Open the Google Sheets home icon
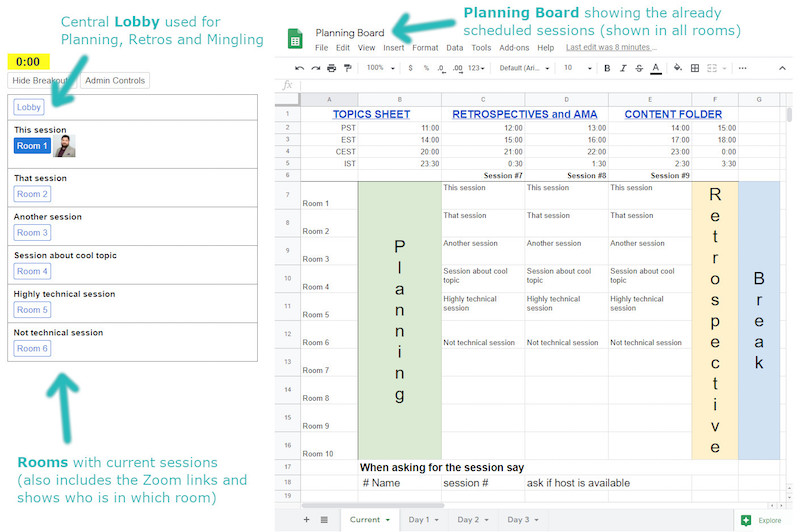Viewport: 800px width, 532px height. pyautogui.click(x=295, y=39)
